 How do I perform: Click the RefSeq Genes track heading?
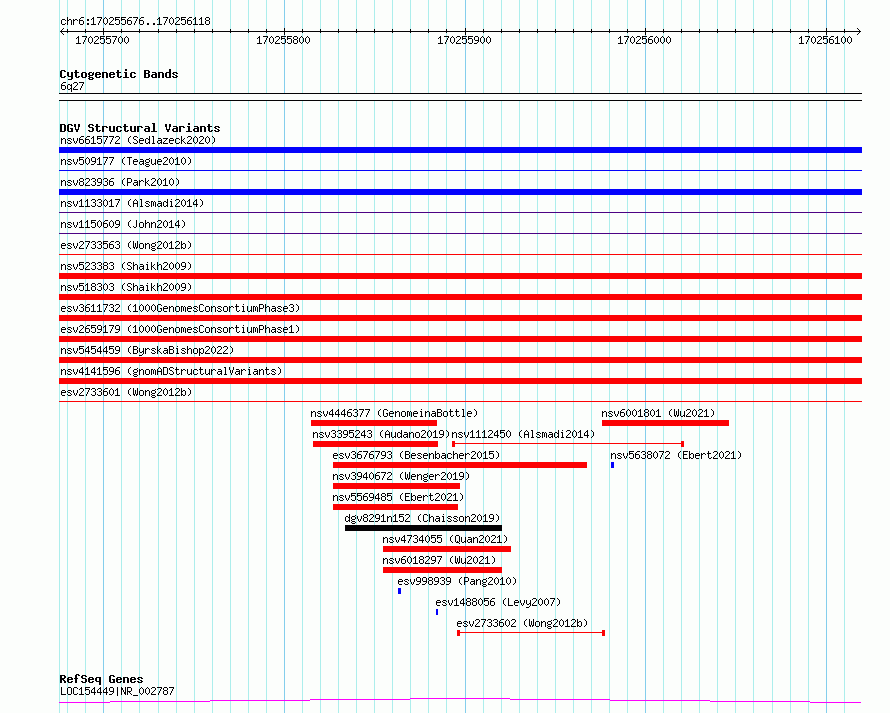click(x=101, y=679)
